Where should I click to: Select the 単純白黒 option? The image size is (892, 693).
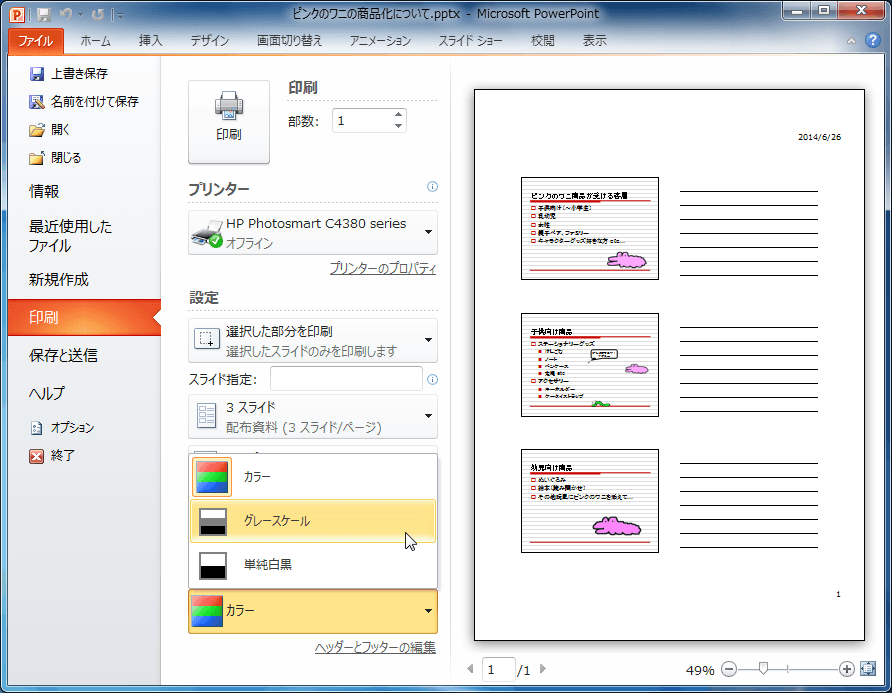[x=313, y=565]
